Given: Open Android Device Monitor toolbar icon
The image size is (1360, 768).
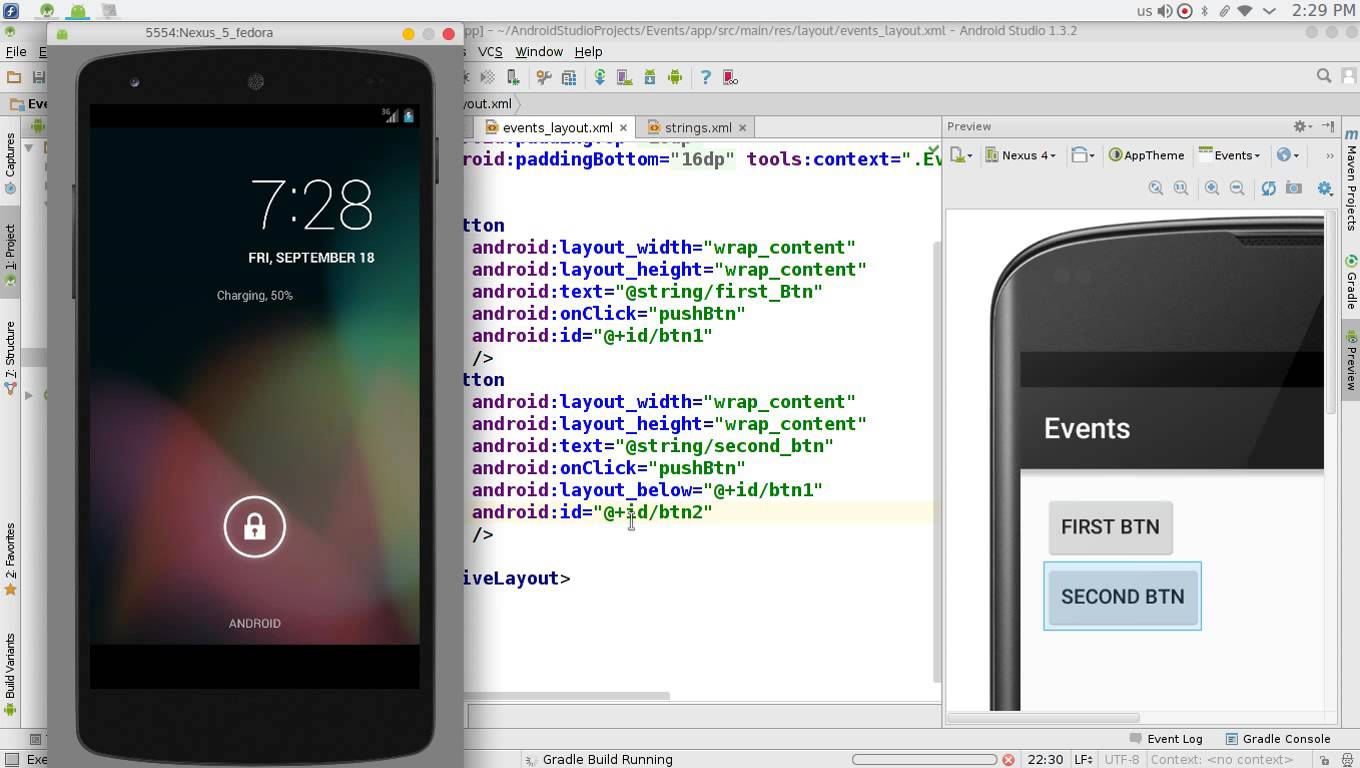Looking at the screenshot, I should click(x=675, y=77).
